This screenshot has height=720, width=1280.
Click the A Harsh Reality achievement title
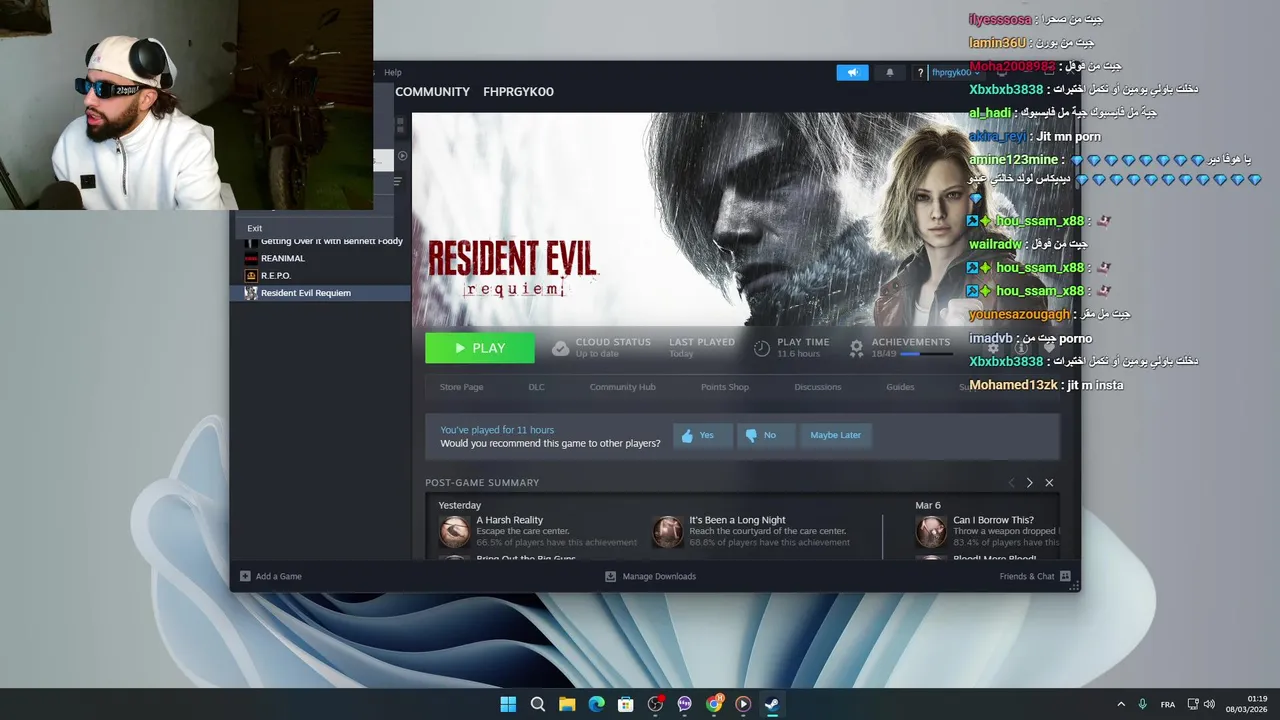pos(510,520)
